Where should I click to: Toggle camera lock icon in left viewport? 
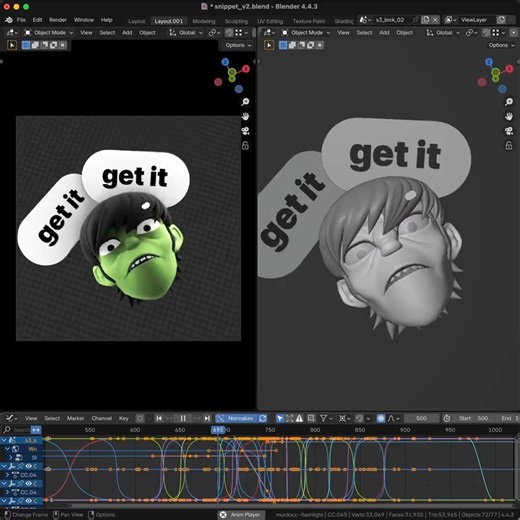pyautogui.click(x=245, y=146)
